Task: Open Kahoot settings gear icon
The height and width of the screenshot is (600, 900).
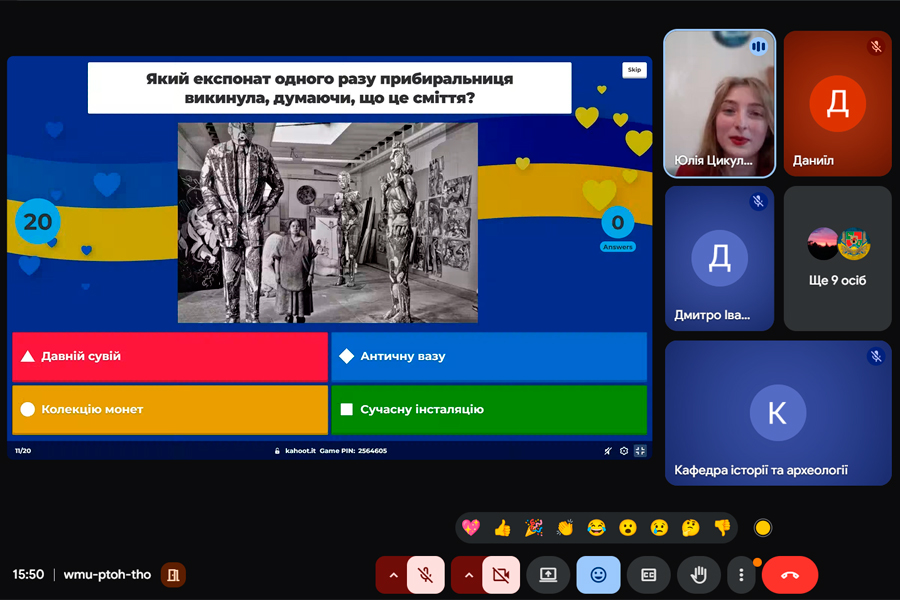Action: 624,451
